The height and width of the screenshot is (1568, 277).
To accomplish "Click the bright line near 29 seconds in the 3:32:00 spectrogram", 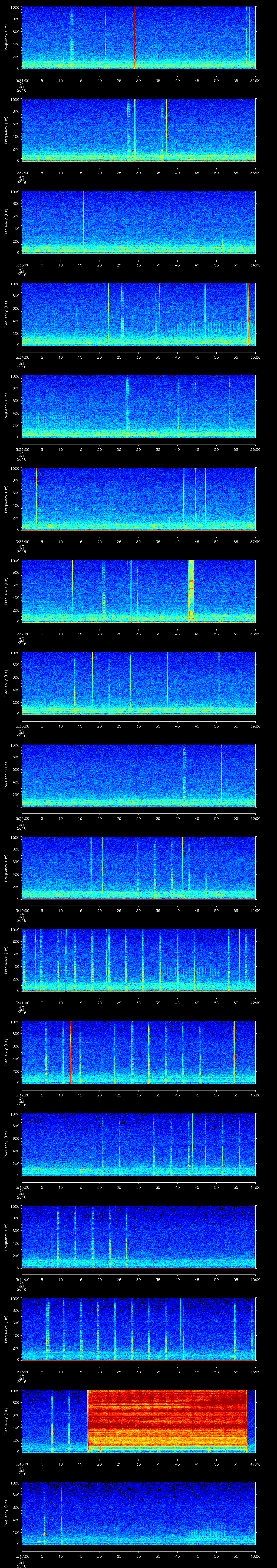I will 135,130.
